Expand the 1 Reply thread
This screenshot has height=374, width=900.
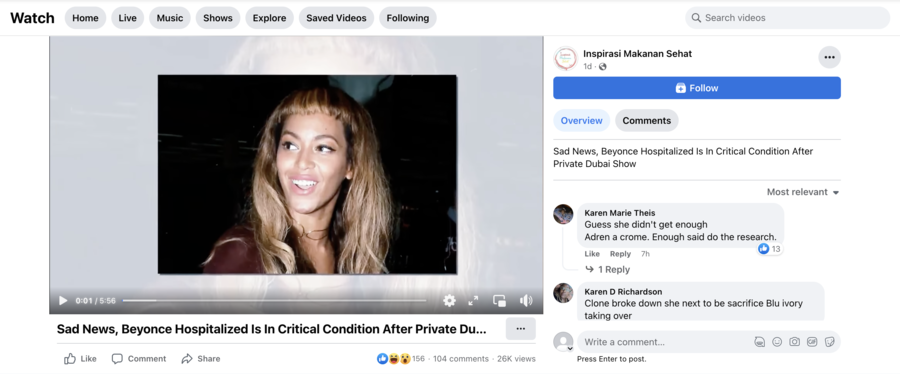click(x=607, y=270)
